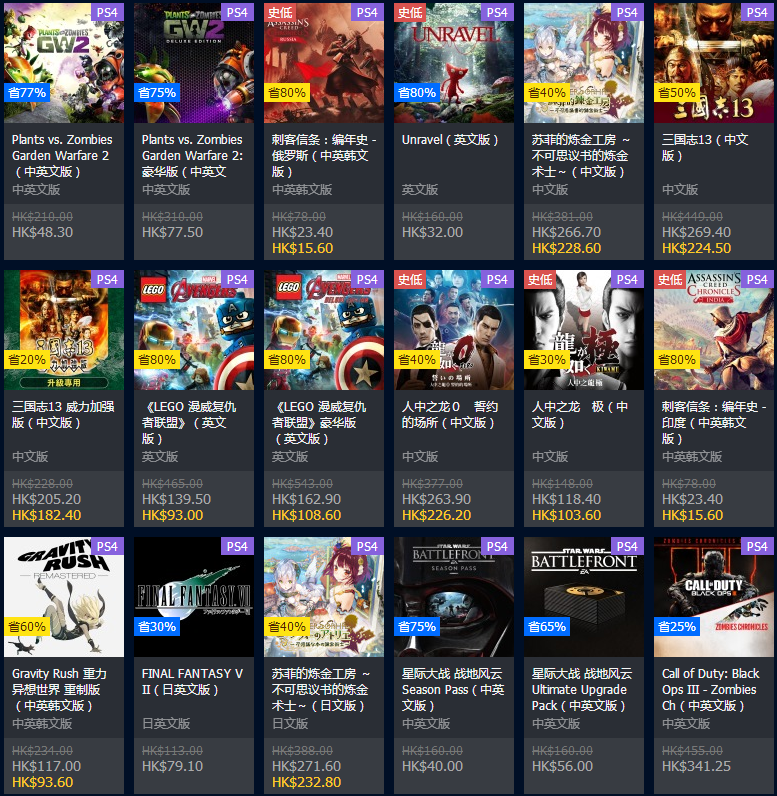The height and width of the screenshot is (796, 777).
Task: Click the 省20% badge on 三国志13 威力加强版
Action: (27, 359)
